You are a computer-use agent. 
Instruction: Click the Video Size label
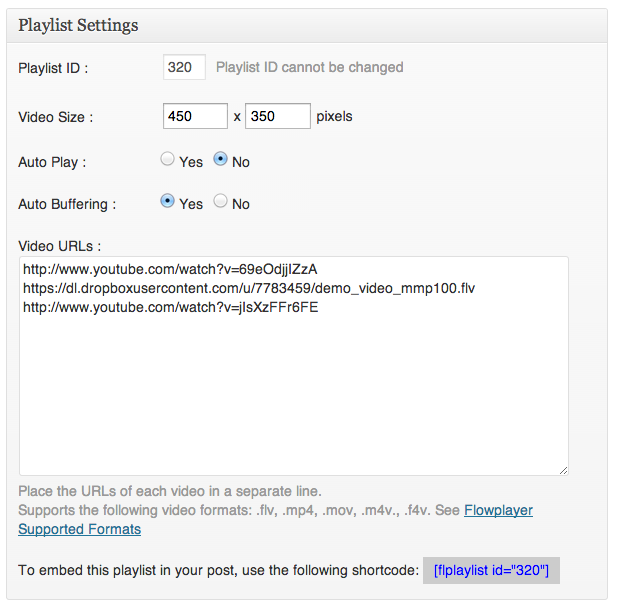point(55,117)
